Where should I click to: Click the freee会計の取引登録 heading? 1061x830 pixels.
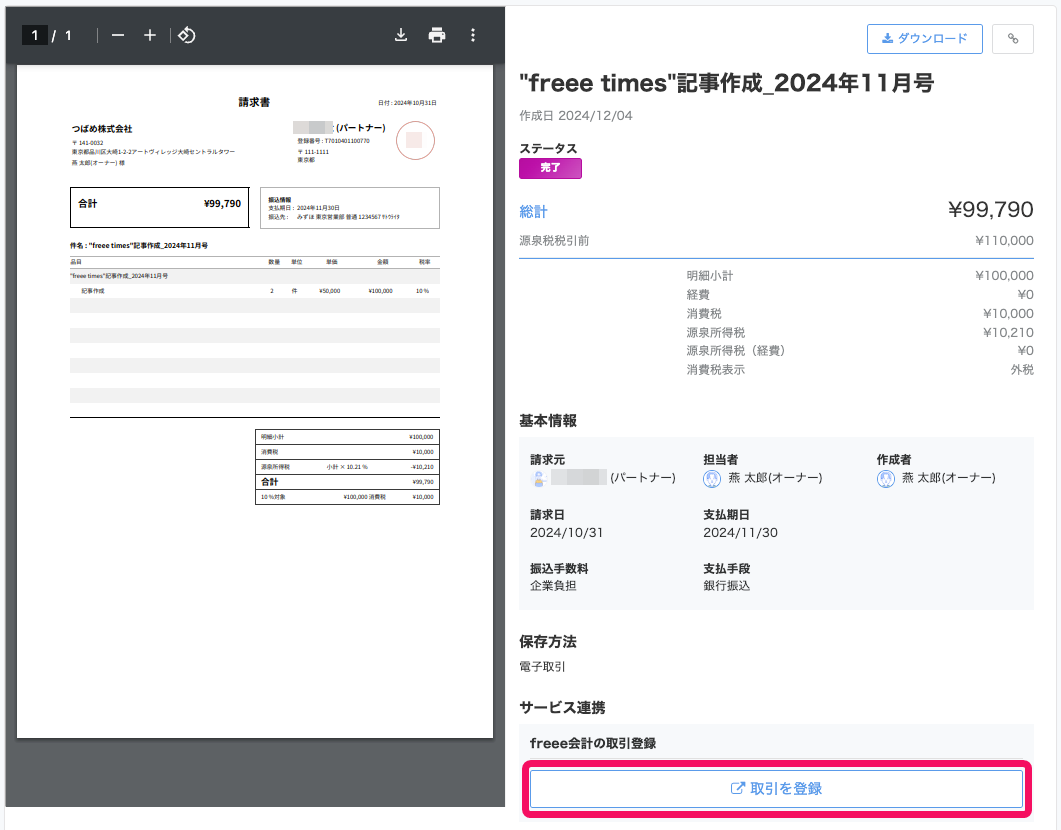(x=593, y=743)
